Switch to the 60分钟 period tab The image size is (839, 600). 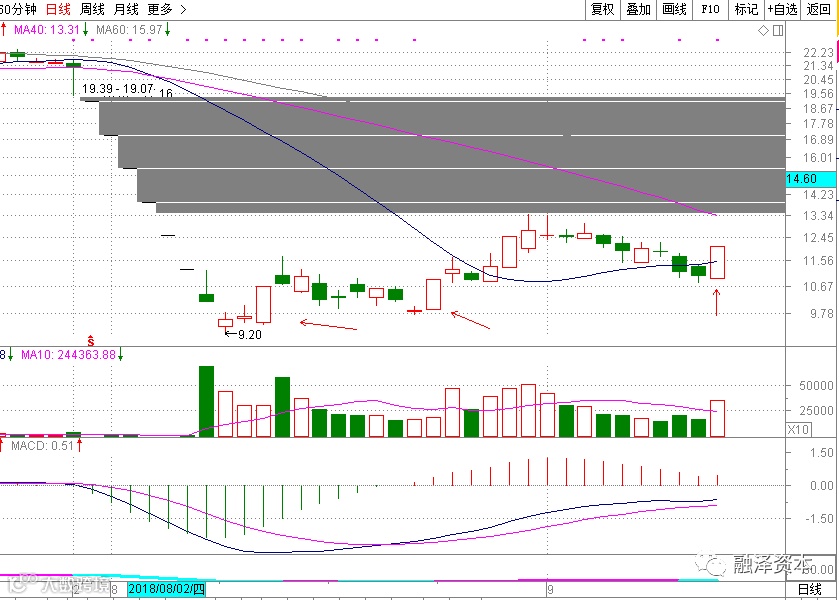[19, 10]
